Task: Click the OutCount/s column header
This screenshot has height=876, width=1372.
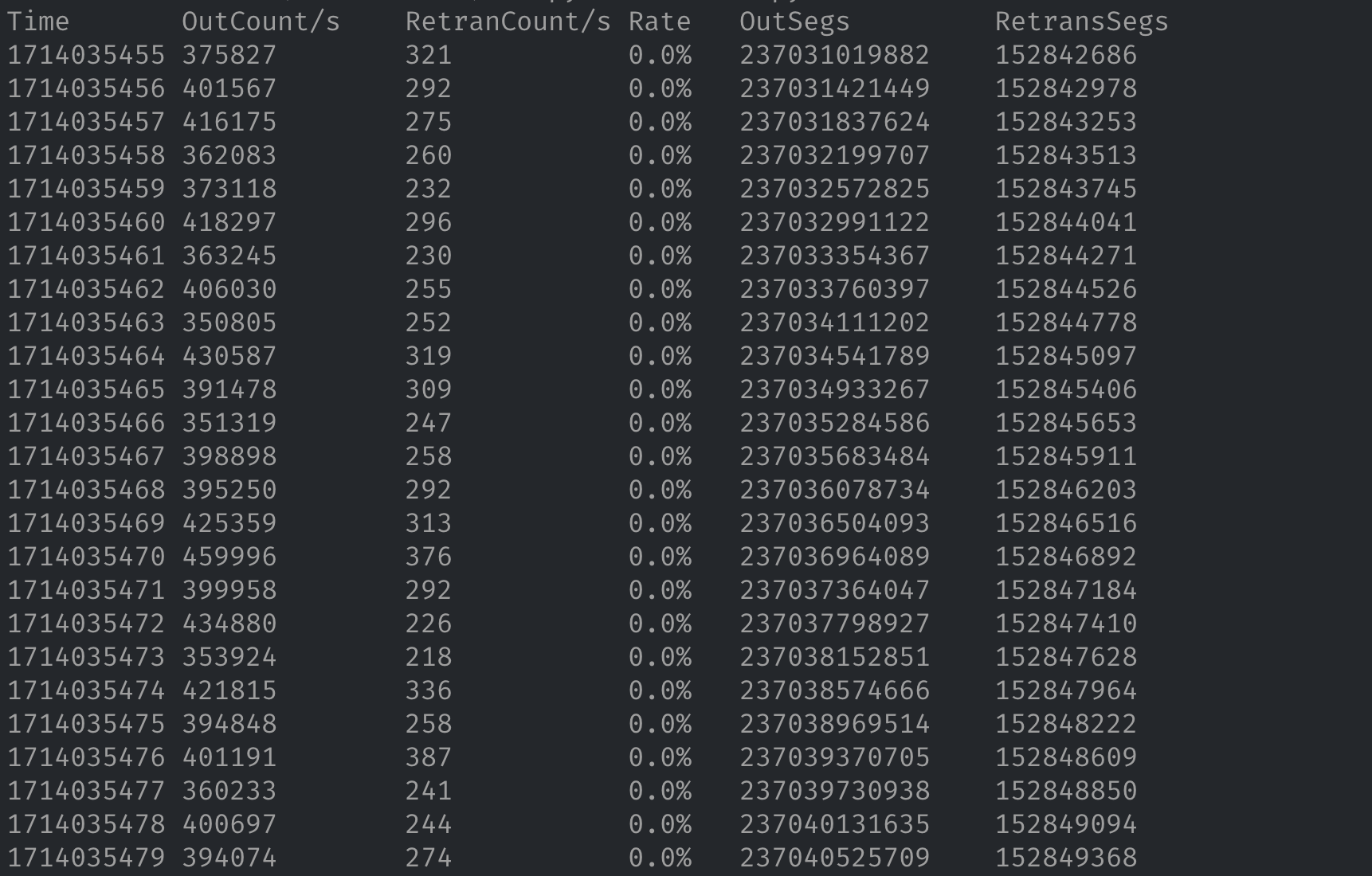Action: (x=261, y=22)
